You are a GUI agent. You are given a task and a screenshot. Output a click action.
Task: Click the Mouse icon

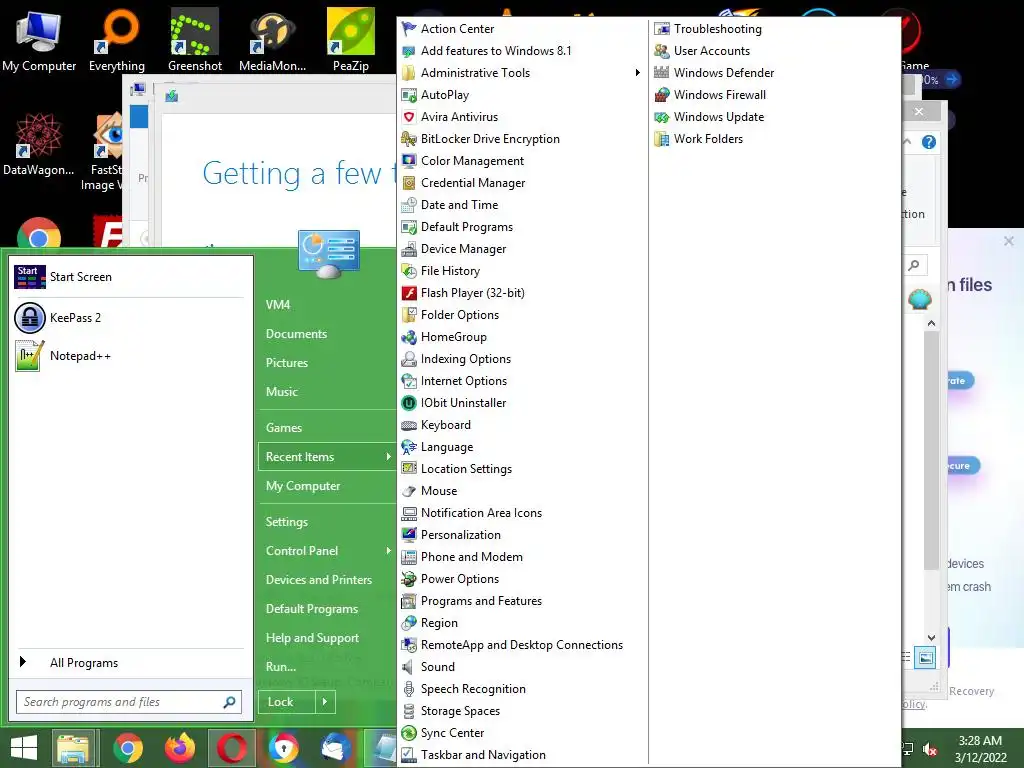(x=409, y=491)
